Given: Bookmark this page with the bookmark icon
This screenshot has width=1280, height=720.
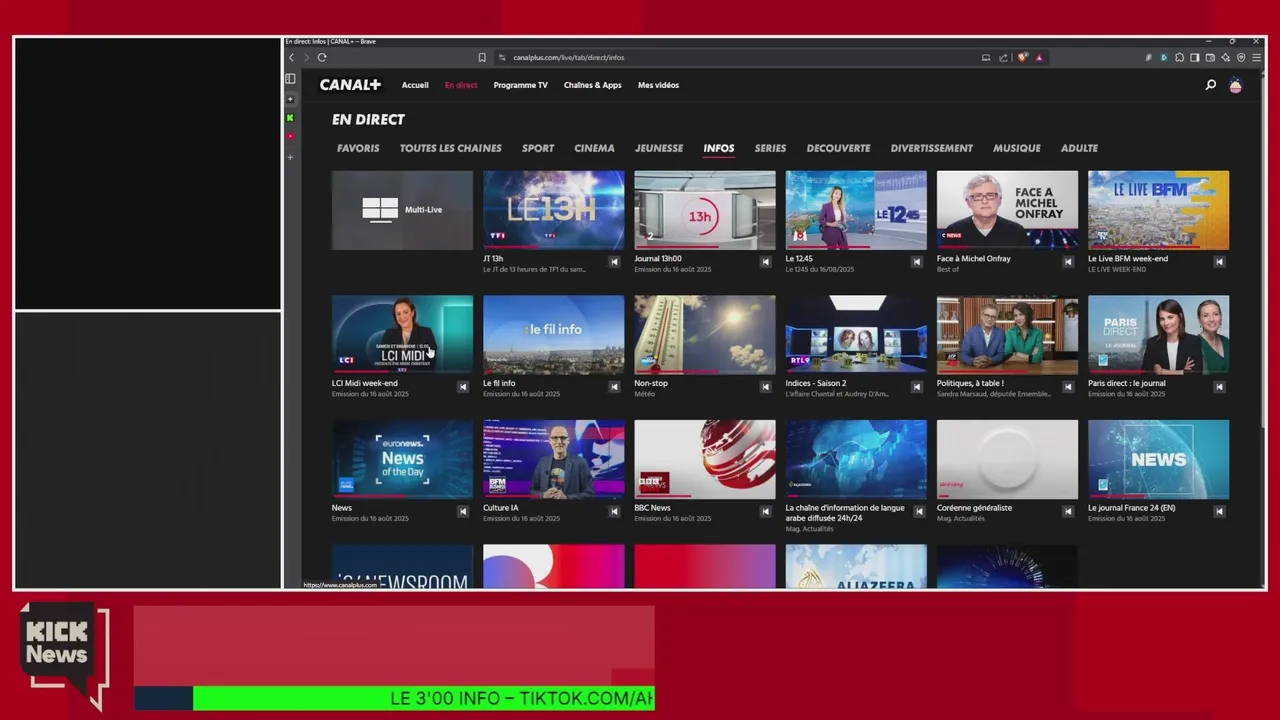Looking at the screenshot, I should click(x=482, y=57).
